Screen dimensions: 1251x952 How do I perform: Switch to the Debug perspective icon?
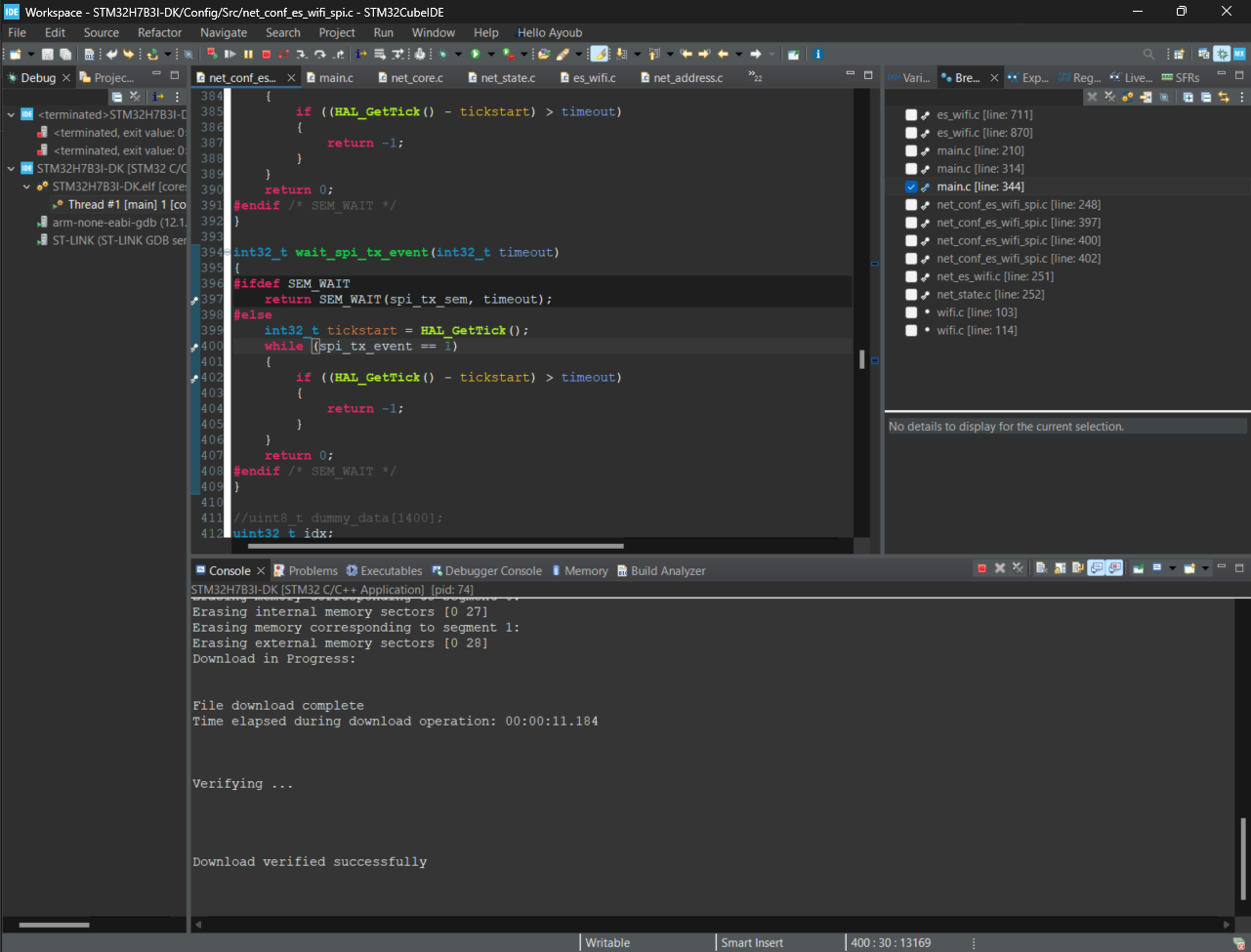coord(1222,55)
